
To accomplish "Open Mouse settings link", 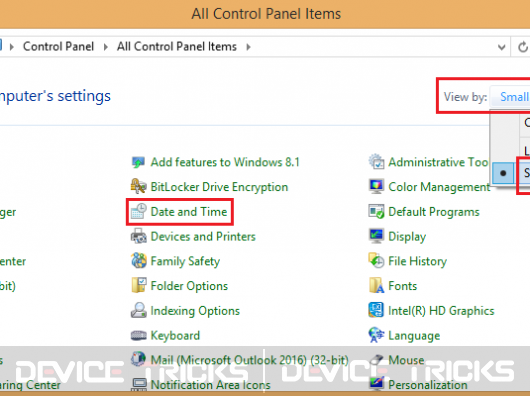I will tap(406, 360).
